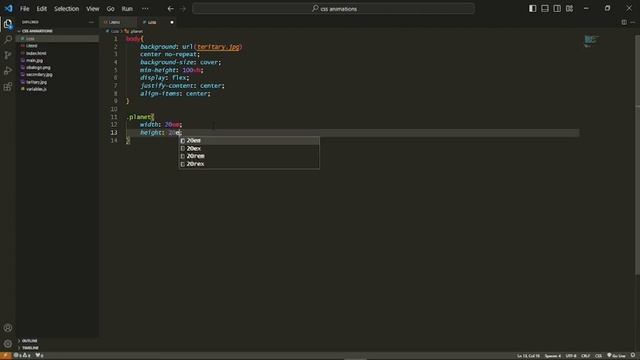This screenshot has height=360, width=640.
Task: Open the Accounts menu icon
Action: point(8,328)
